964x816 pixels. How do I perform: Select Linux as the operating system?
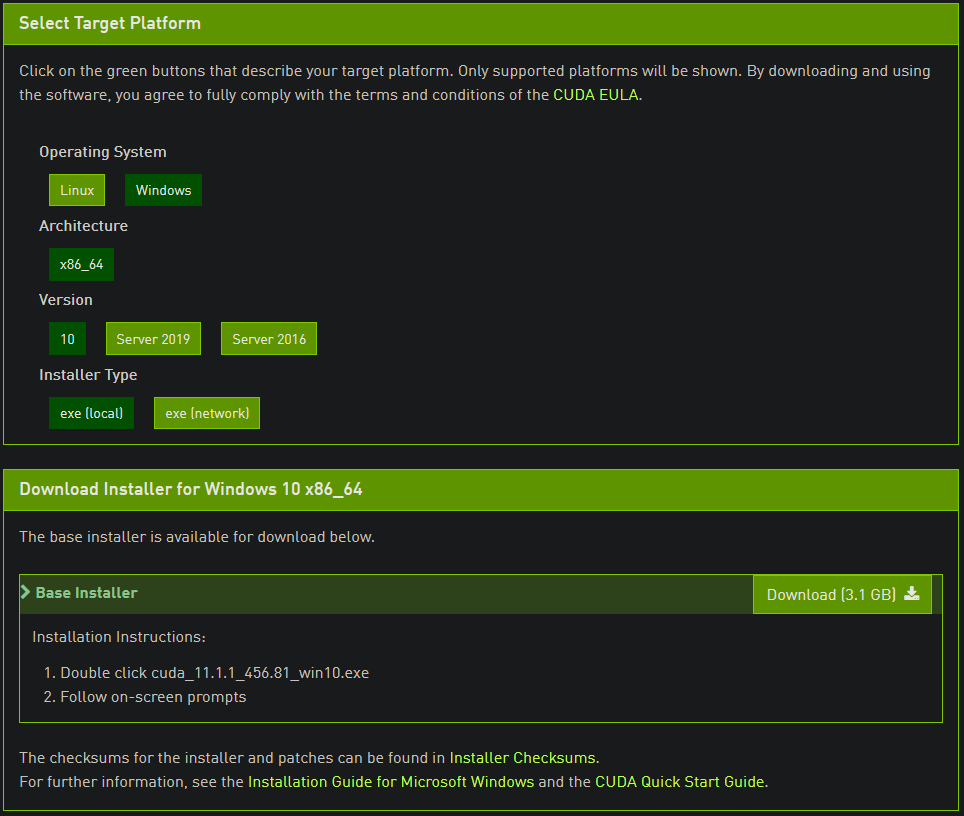click(77, 190)
